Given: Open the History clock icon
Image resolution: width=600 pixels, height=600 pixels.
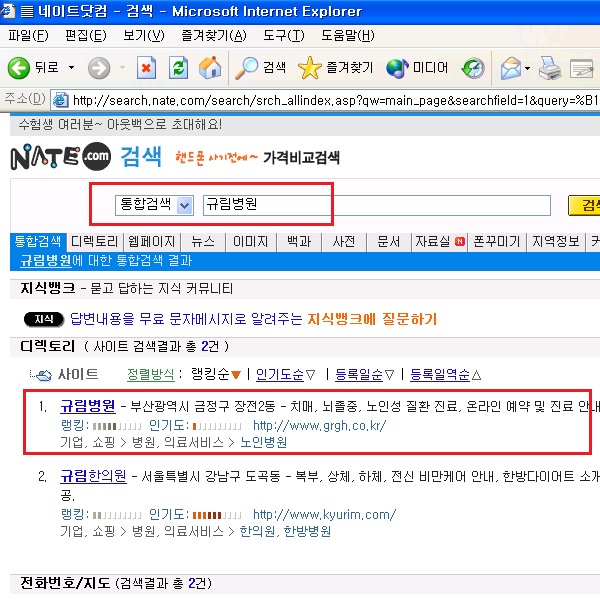Looking at the screenshot, I should (473, 68).
